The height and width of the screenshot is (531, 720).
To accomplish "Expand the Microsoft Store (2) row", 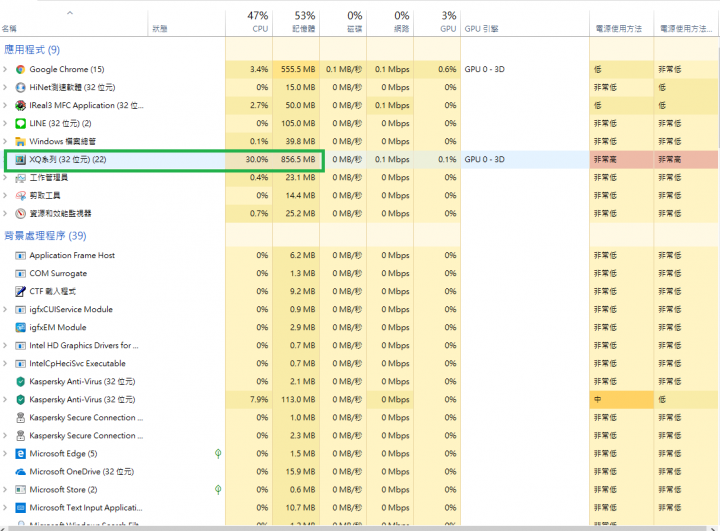I will click(x=5, y=490).
